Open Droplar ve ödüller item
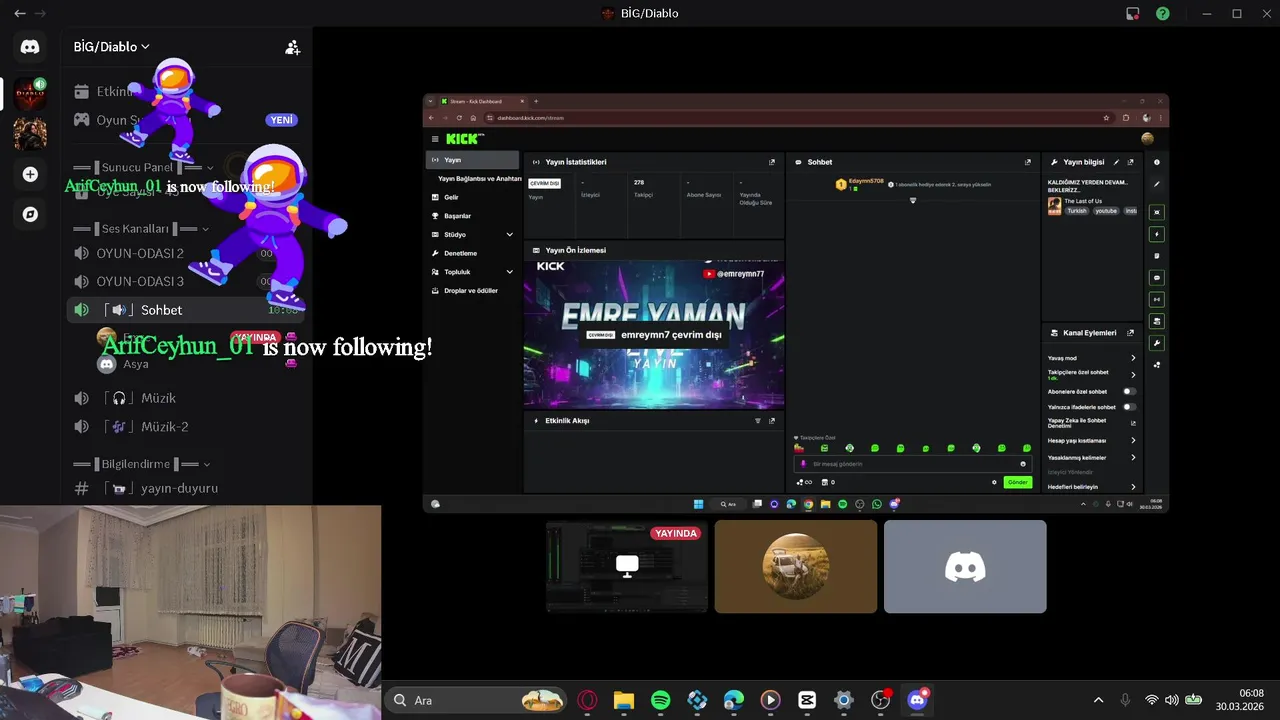 [x=472, y=291]
